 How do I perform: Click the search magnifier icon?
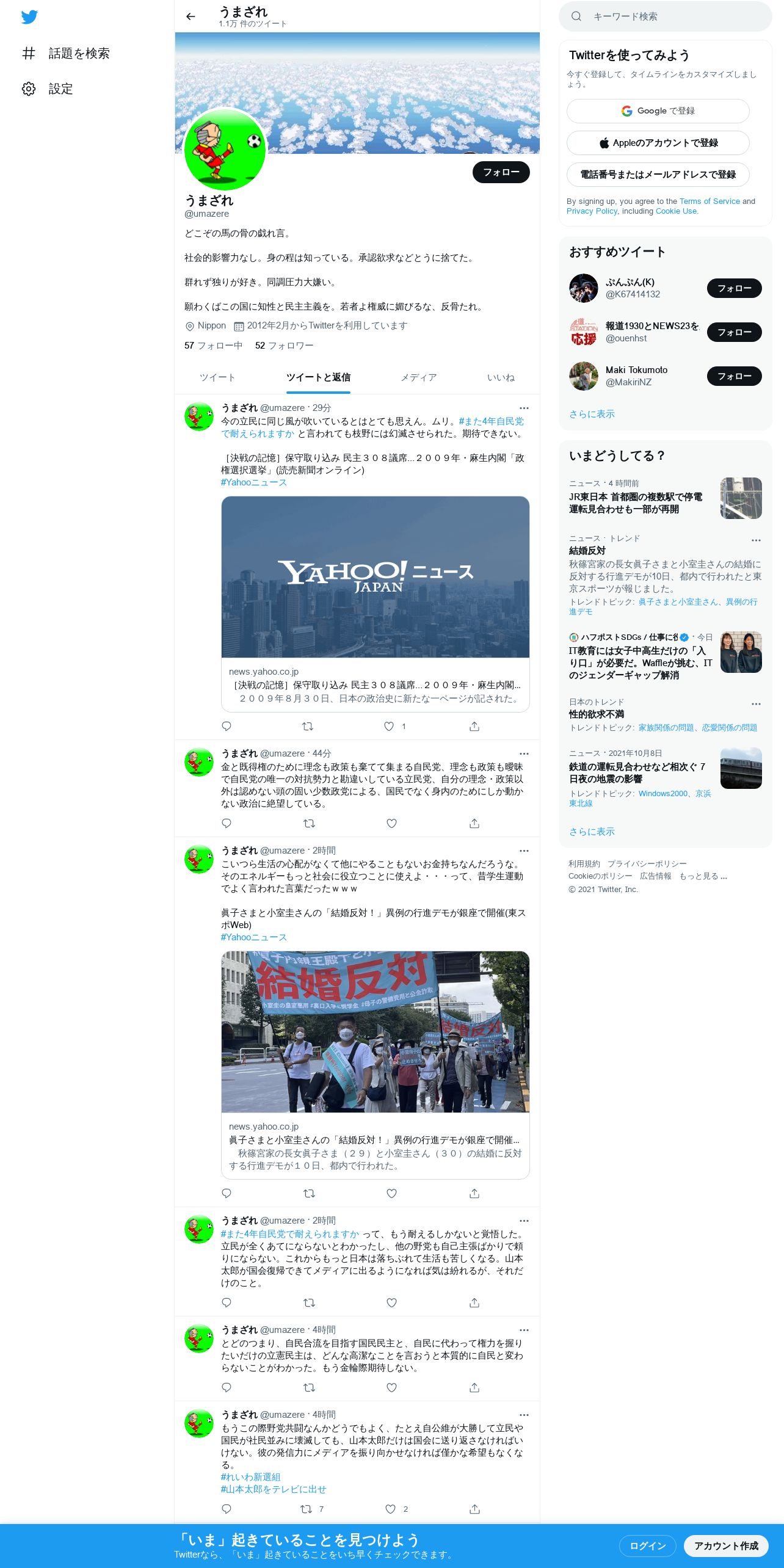coord(576,16)
